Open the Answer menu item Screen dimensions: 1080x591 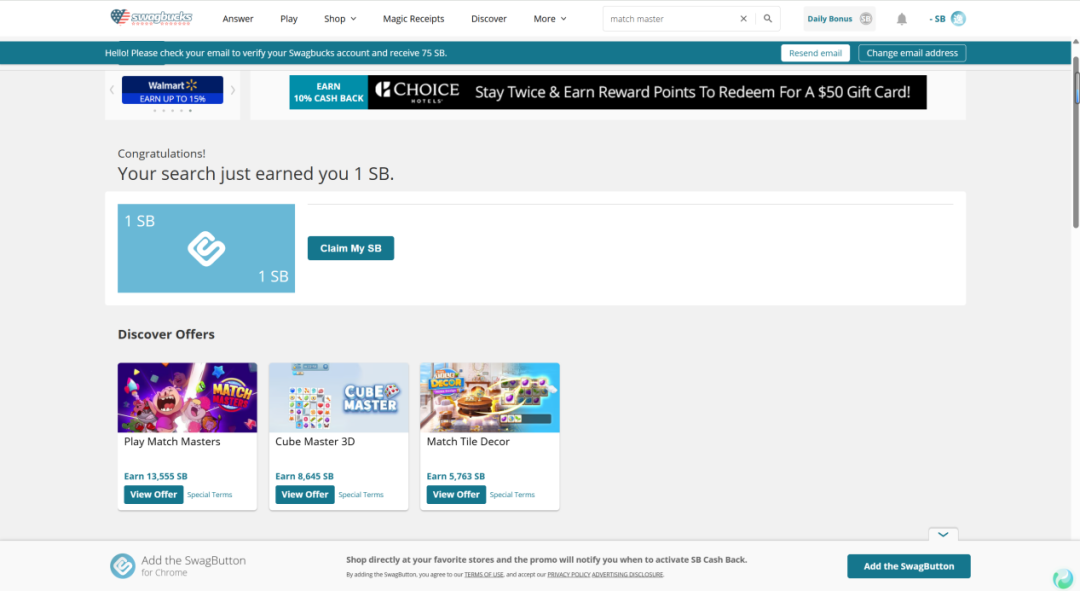238,19
